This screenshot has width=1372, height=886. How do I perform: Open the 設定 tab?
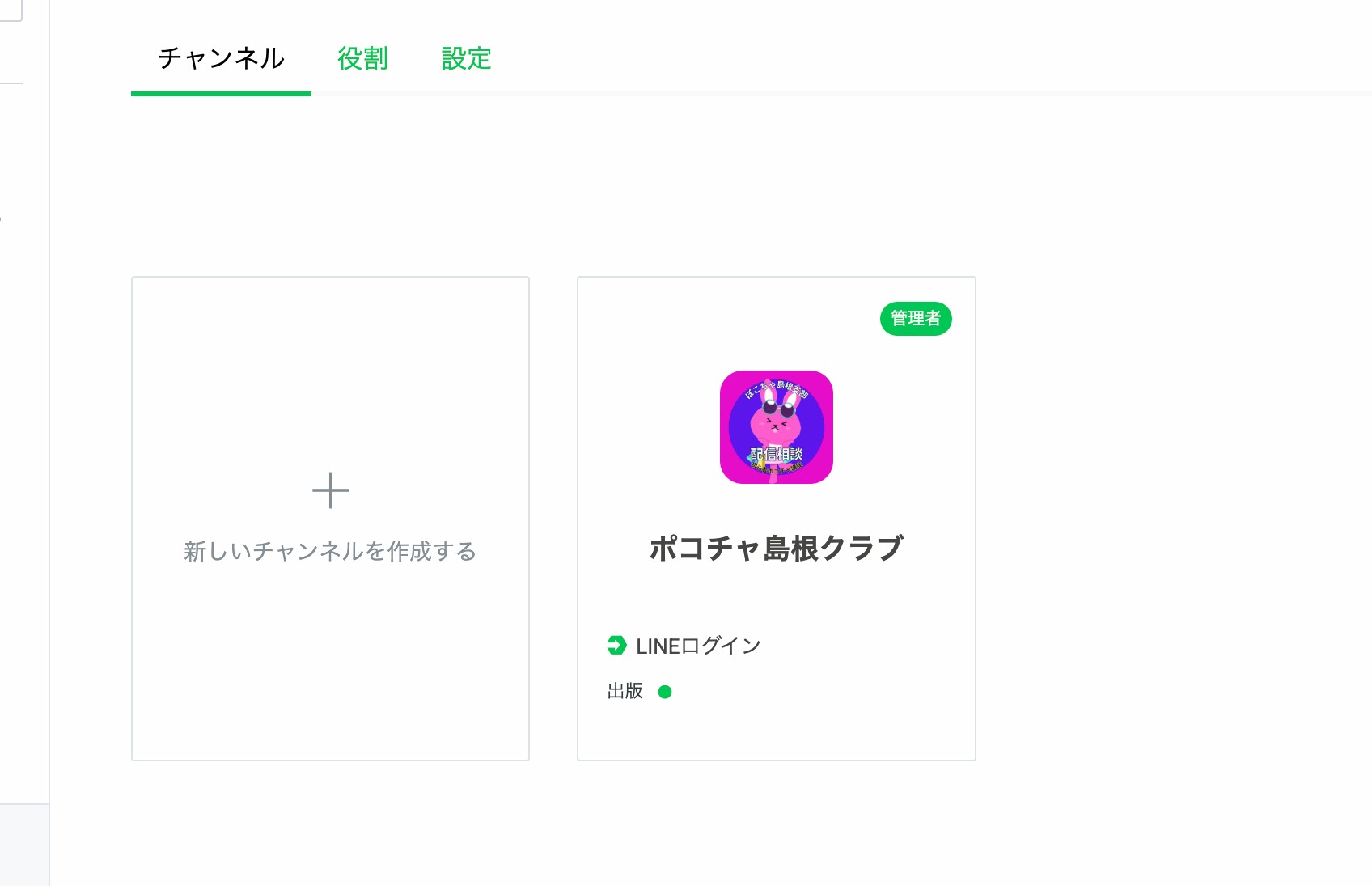pyautogui.click(x=467, y=58)
